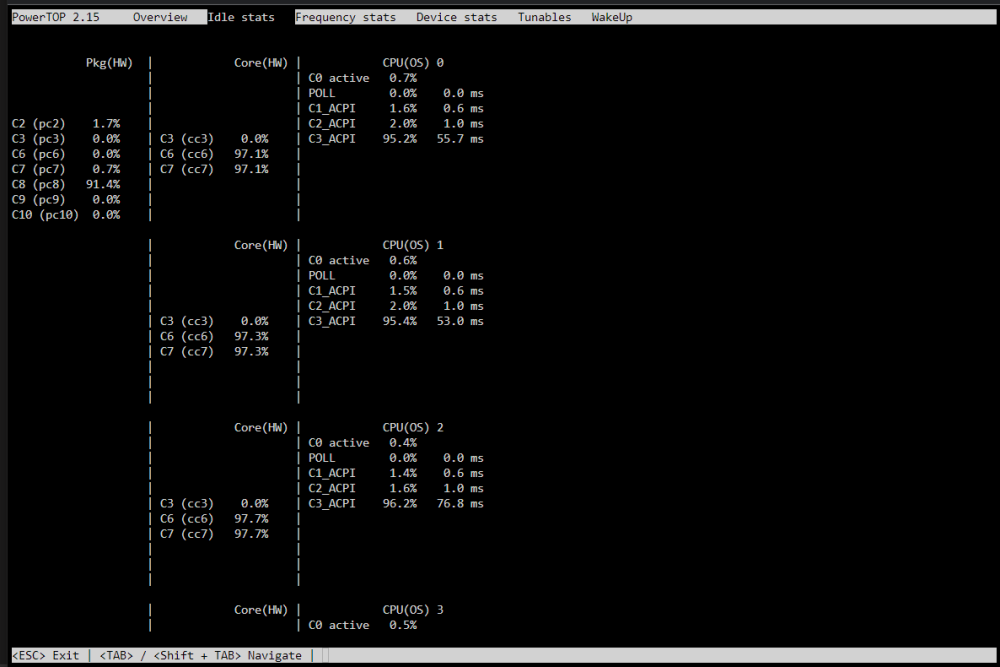Screen dimensions: 1000x667
Task: Open the Frequency stats tab
Action: coord(346,17)
